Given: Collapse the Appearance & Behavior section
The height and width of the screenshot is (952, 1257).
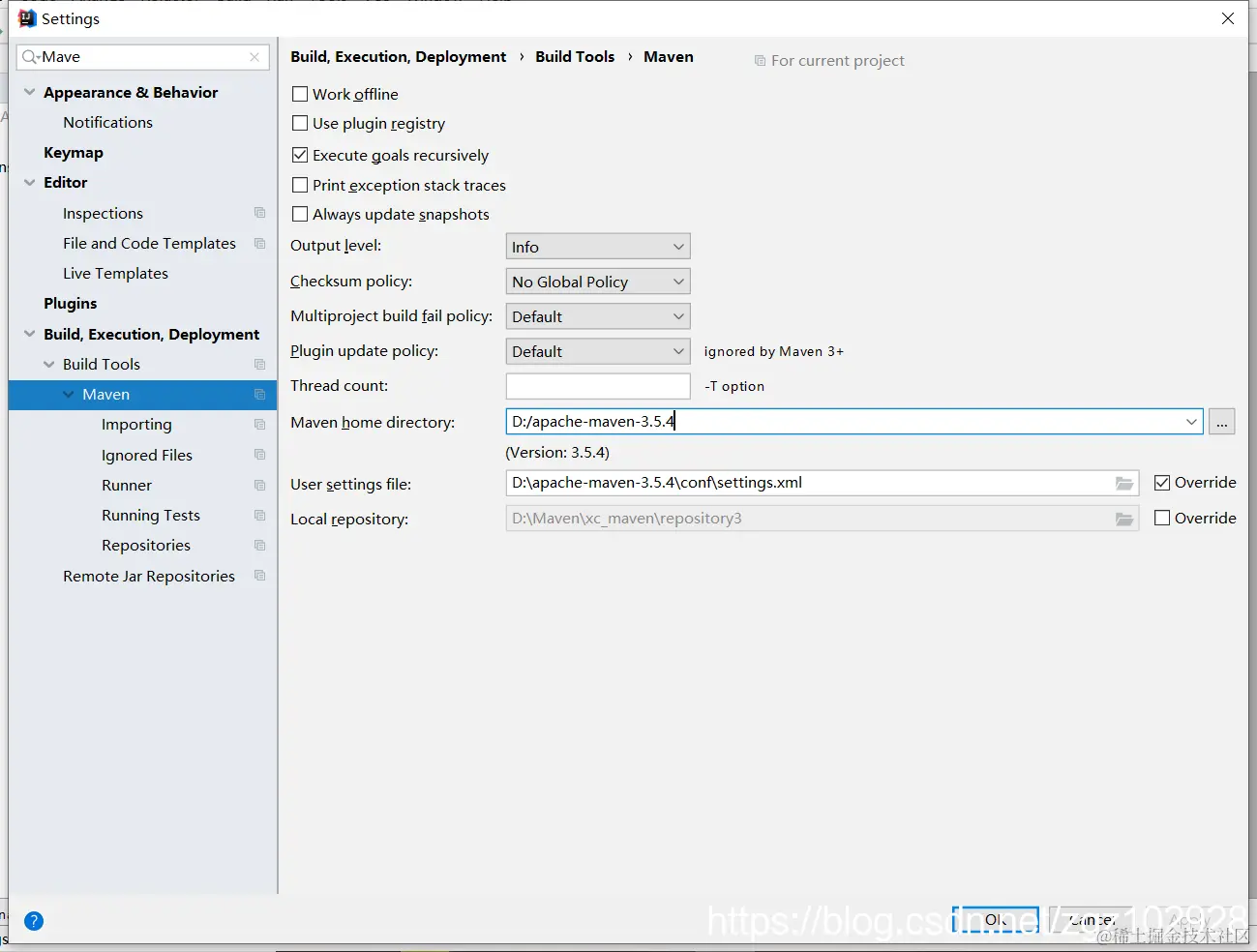Looking at the screenshot, I should 30,92.
